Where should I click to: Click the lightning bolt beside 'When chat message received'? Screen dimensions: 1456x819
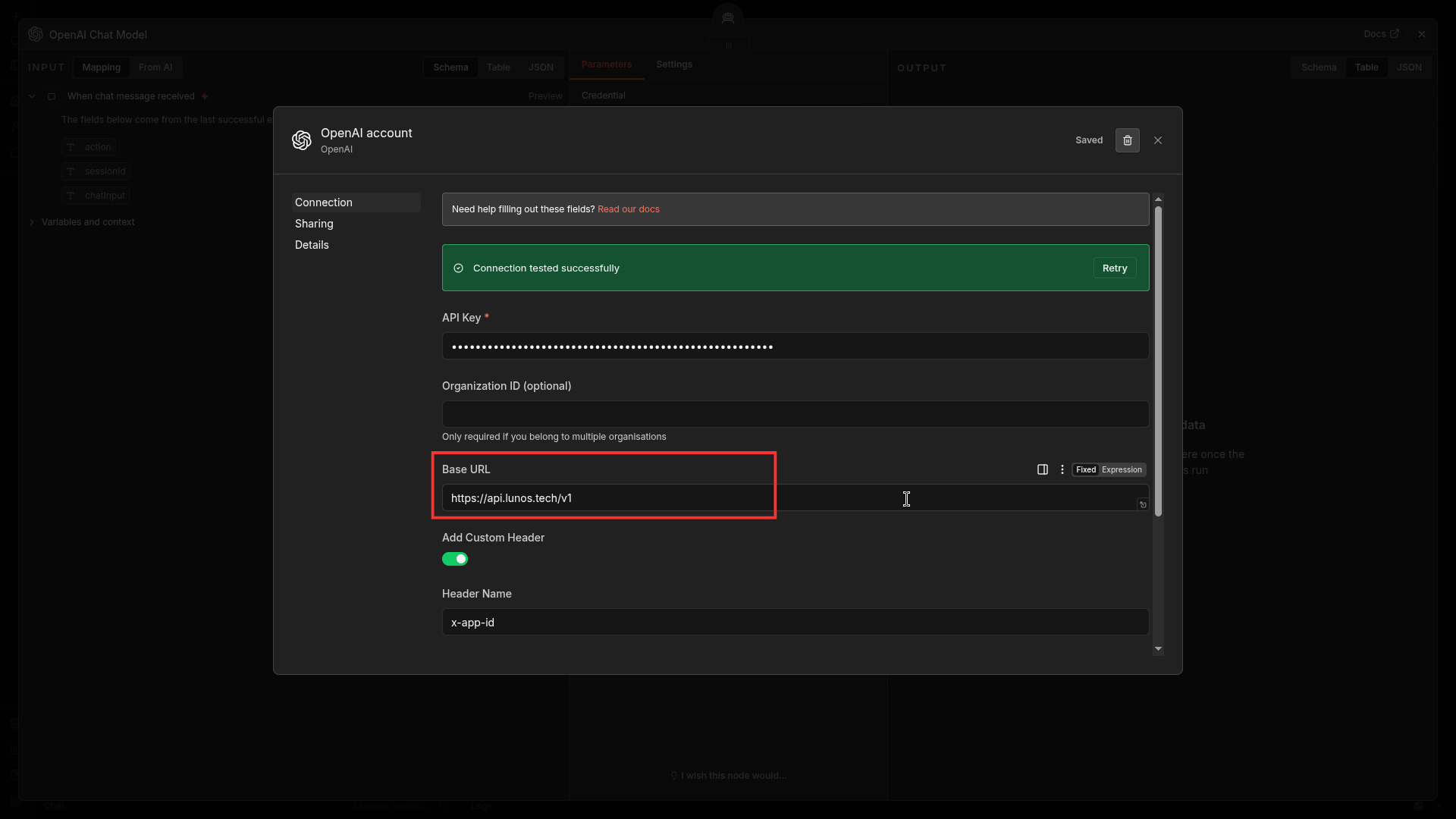pos(205,96)
